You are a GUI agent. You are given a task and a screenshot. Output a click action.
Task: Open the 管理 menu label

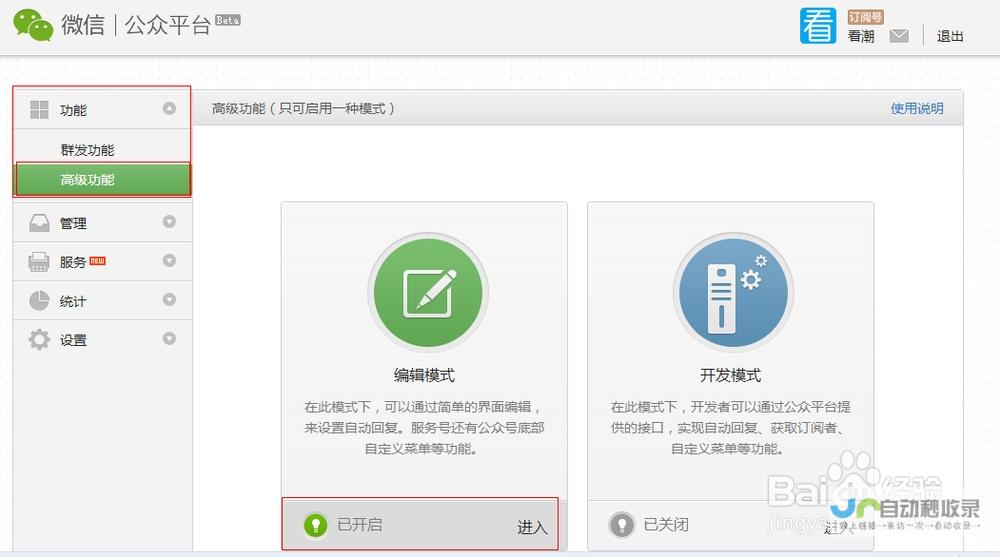73,223
